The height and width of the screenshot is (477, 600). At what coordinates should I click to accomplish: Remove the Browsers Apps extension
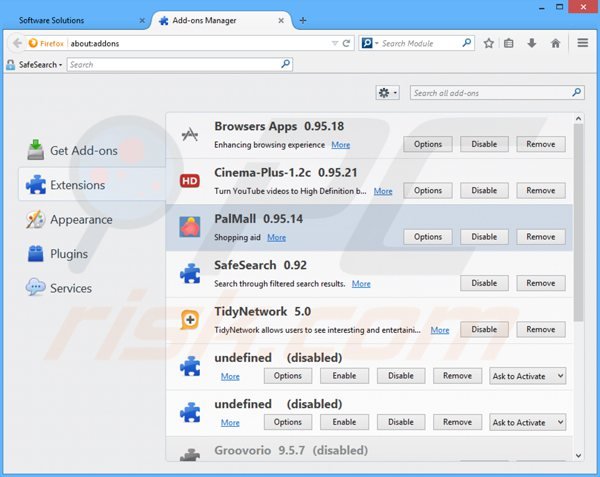541,144
